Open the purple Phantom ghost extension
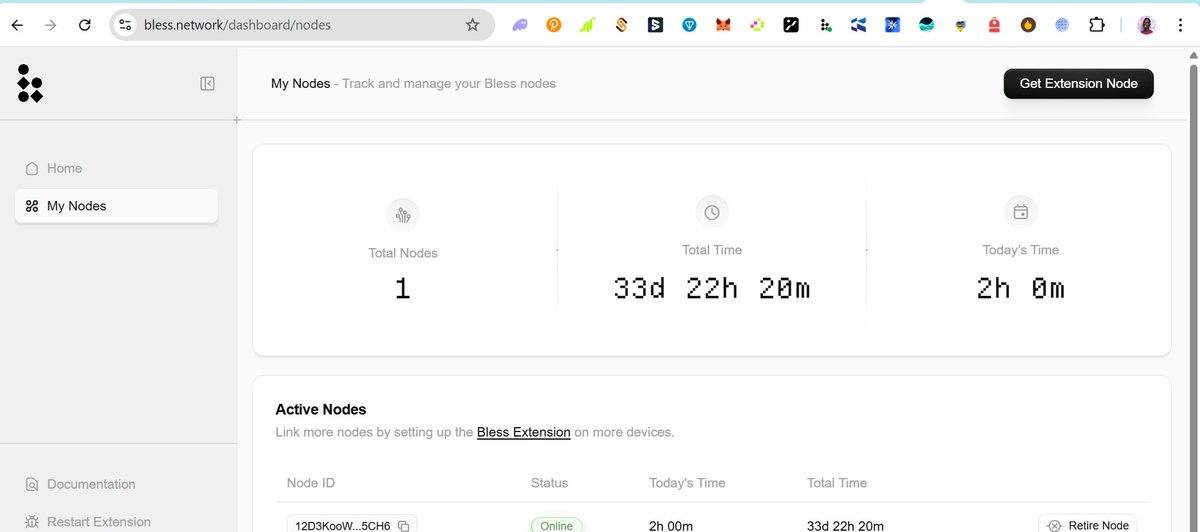This screenshot has height=532, width=1200. 520,25
